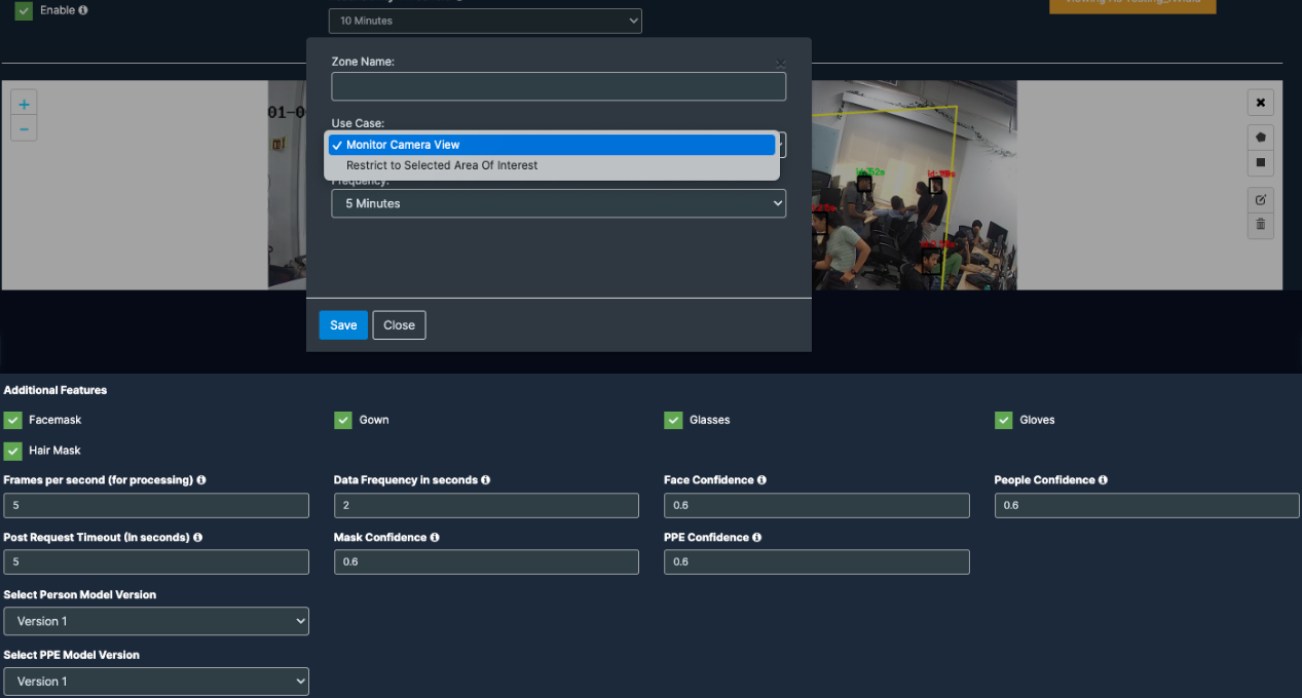Image resolution: width=1302 pixels, height=698 pixels.
Task: Click the trash delete zones icon
Action: [1260, 224]
